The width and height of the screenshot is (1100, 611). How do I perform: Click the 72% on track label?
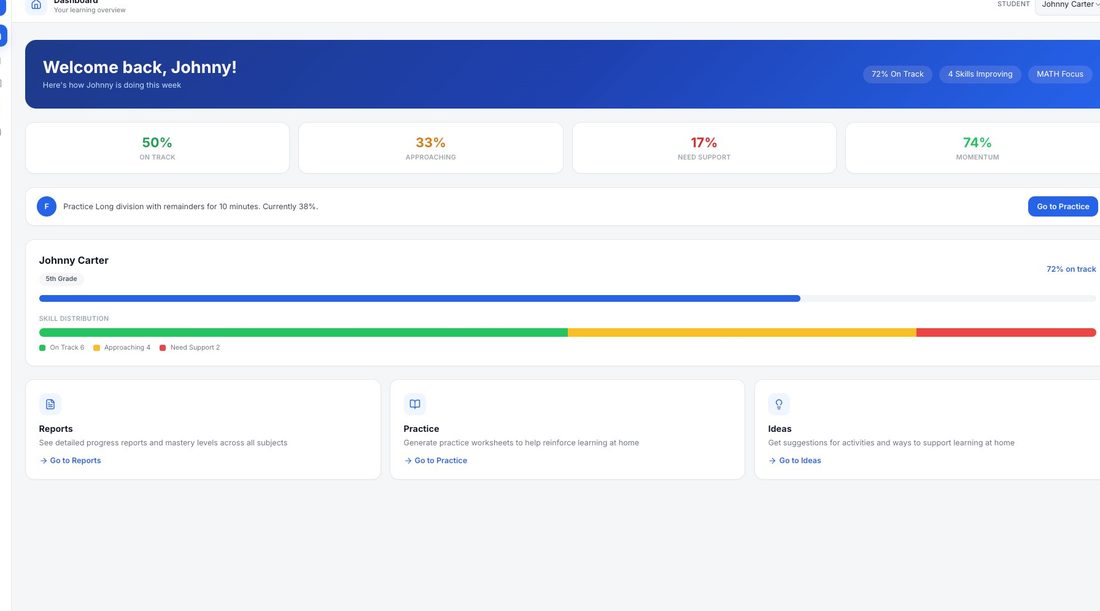tap(1071, 269)
